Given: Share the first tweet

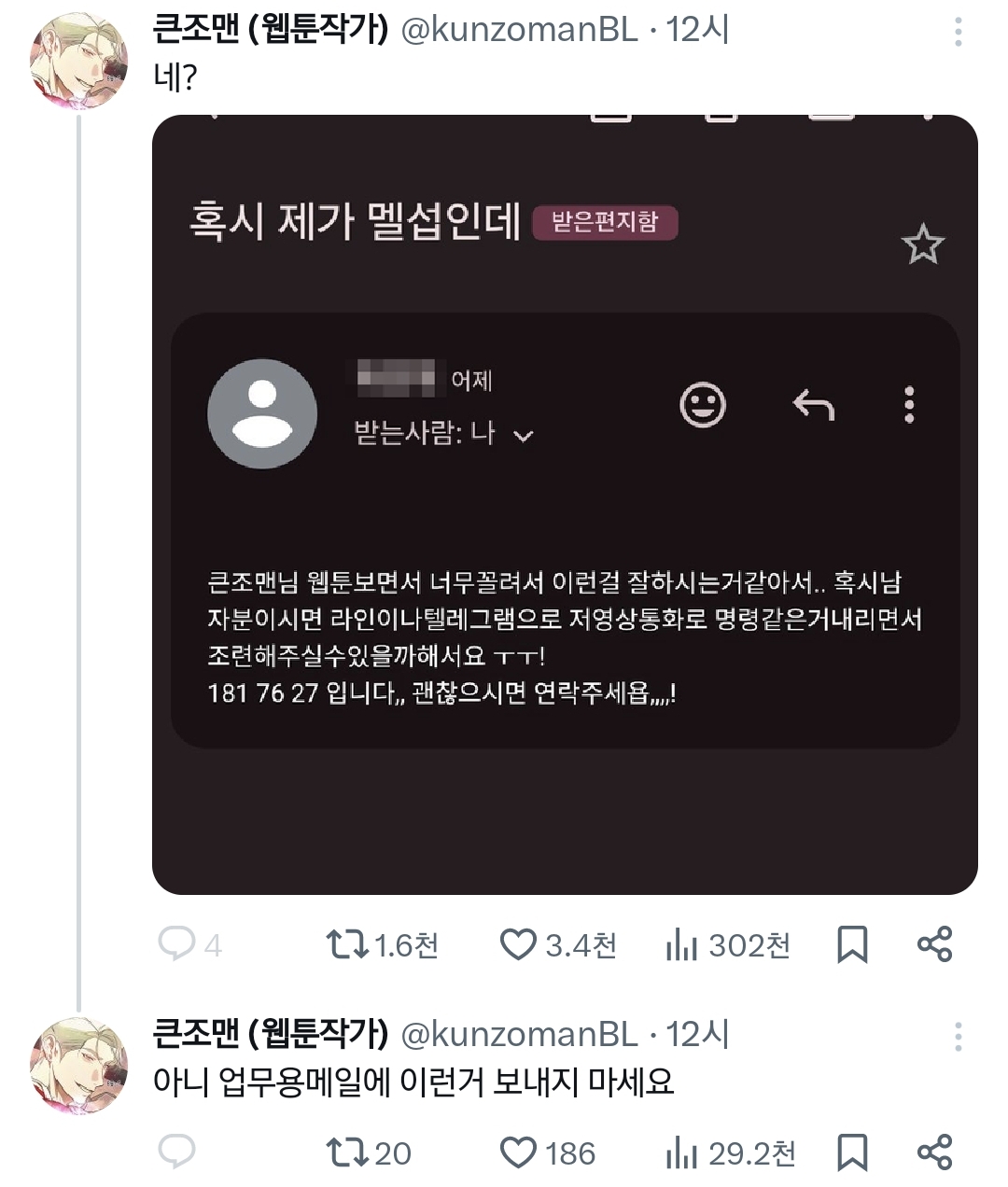Looking at the screenshot, I should point(934,944).
